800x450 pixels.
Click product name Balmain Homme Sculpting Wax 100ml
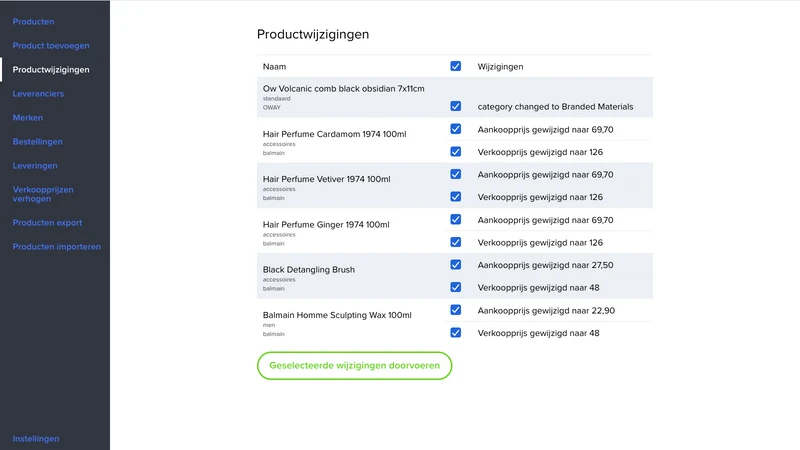click(337, 315)
